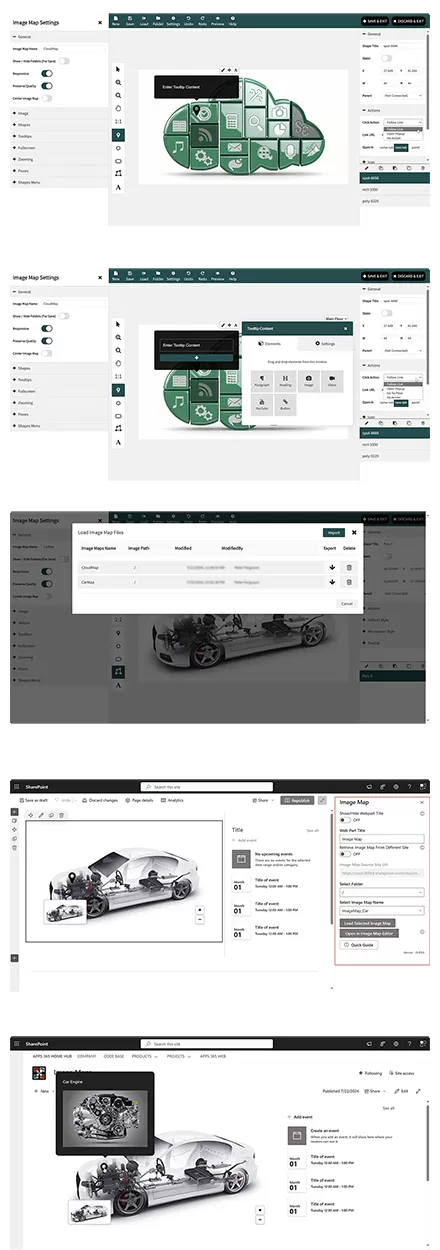Open the Select Folder dropdown in Image Map pane
Screen dimensions: 440x1250
(382, 891)
